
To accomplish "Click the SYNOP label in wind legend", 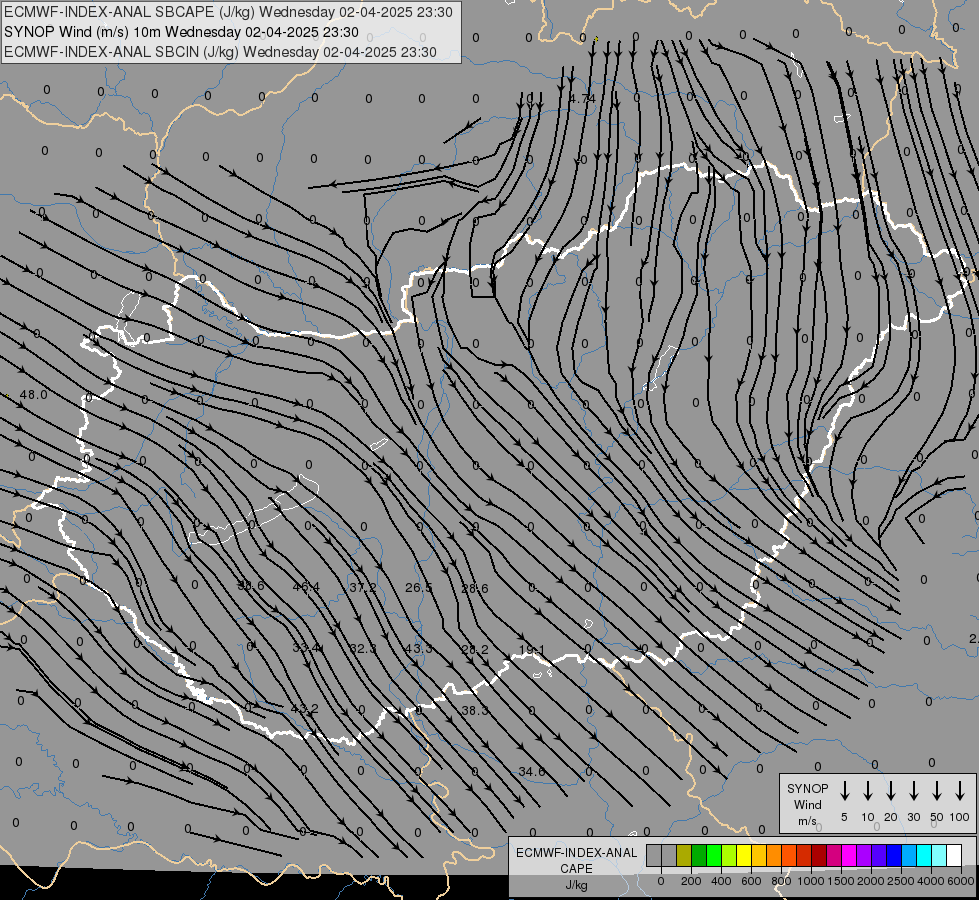I will (x=807, y=788).
